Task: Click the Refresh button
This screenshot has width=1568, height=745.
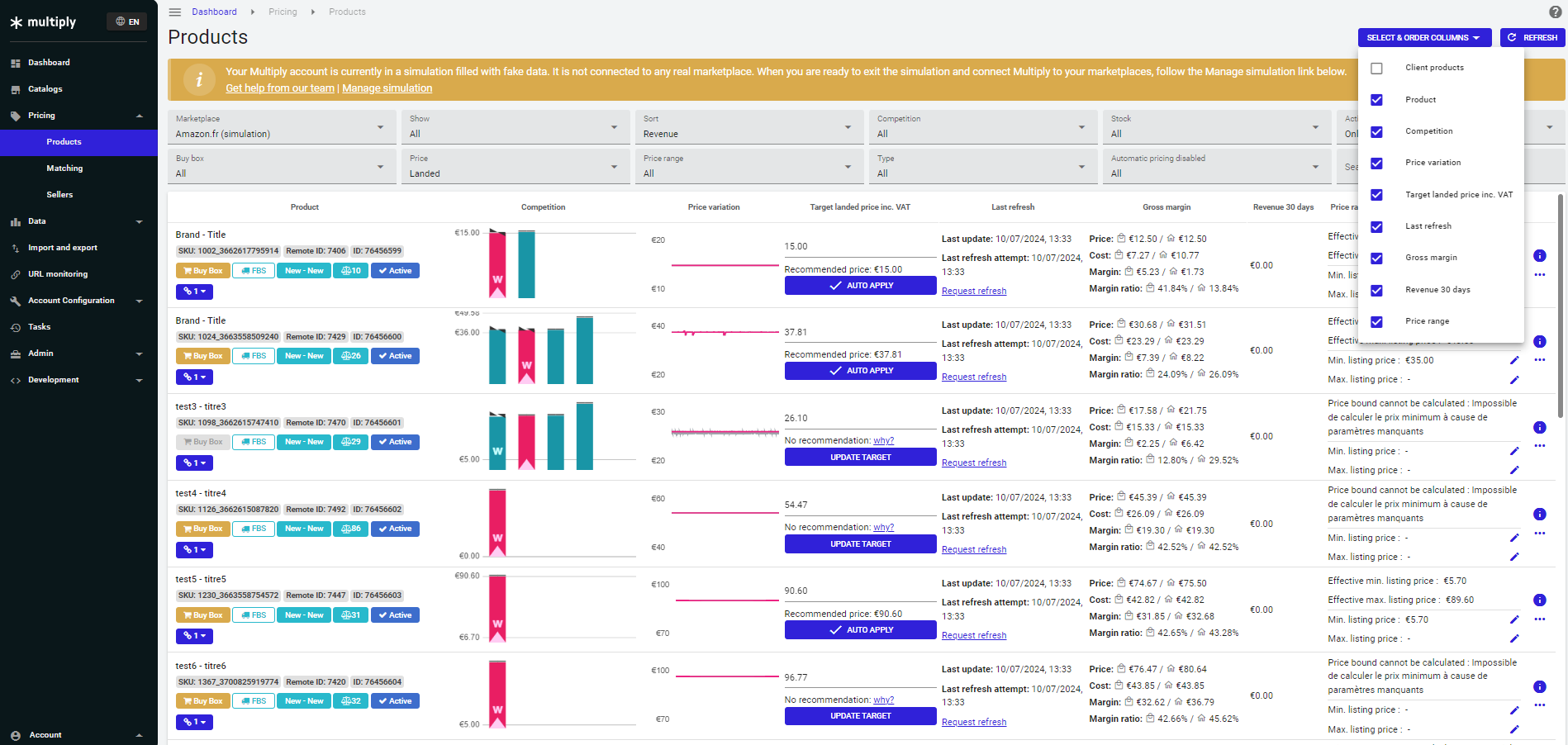Action: point(1532,38)
